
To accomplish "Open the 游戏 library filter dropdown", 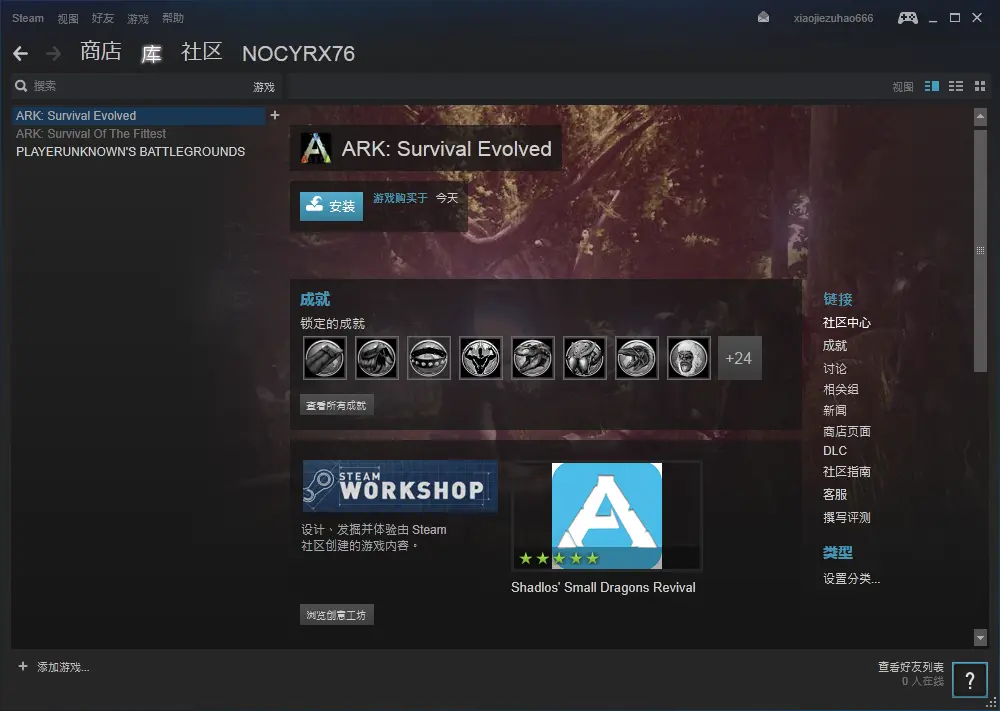I will (x=263, y=87).
